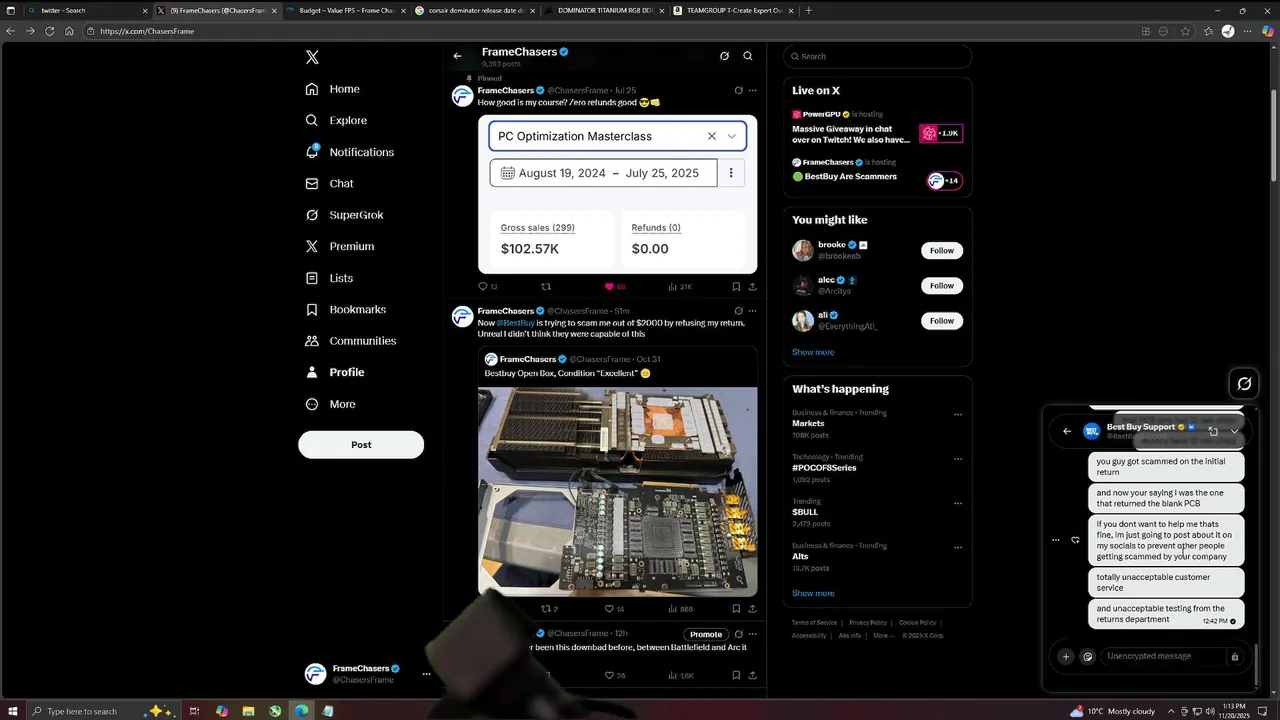Click the Post button
1280x720 pixels.
361,444
